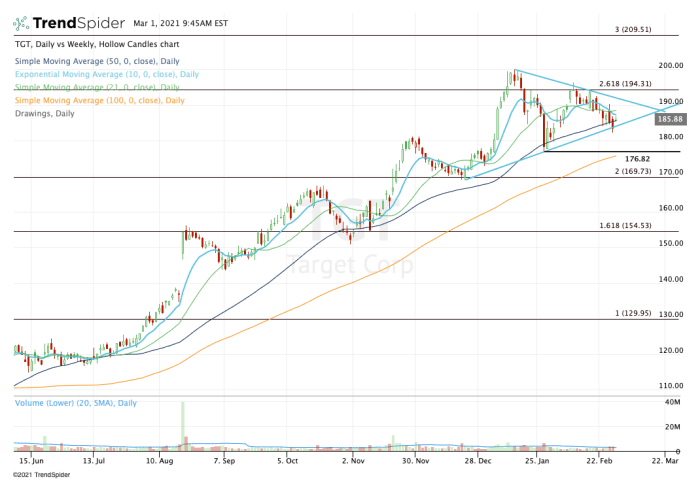Viewport: 700px width, 481px height.
Task: Select the 1.618 (154.53) Fibonacci label
Action: click(625, 226)
